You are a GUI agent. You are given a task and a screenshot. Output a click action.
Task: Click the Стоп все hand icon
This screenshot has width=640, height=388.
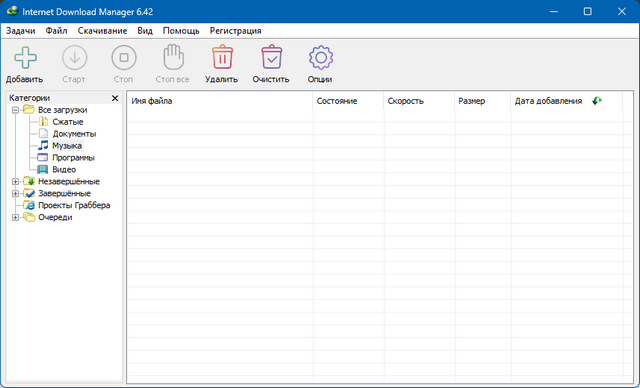[x=173, y=57]
